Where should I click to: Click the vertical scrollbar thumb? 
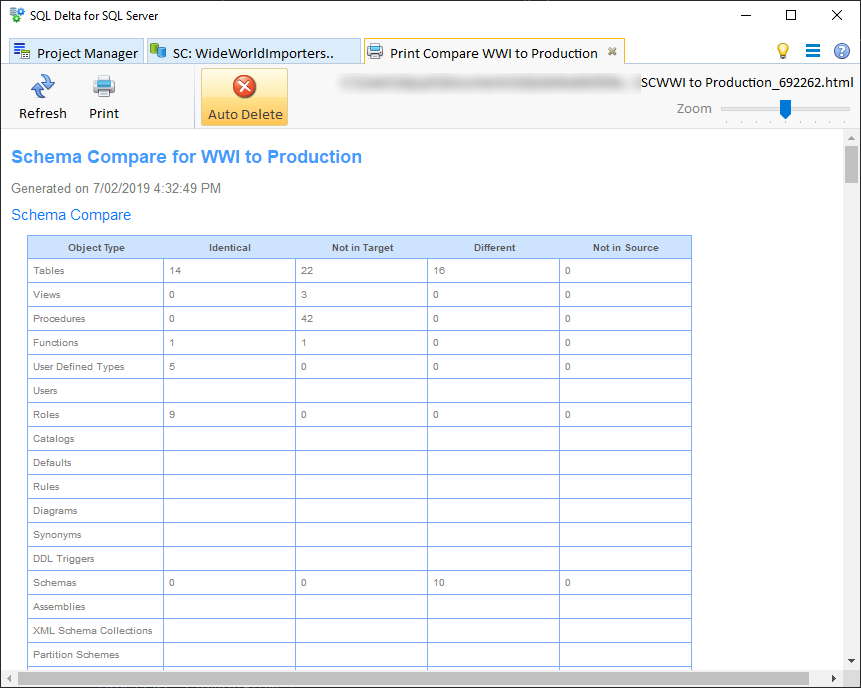851,164
